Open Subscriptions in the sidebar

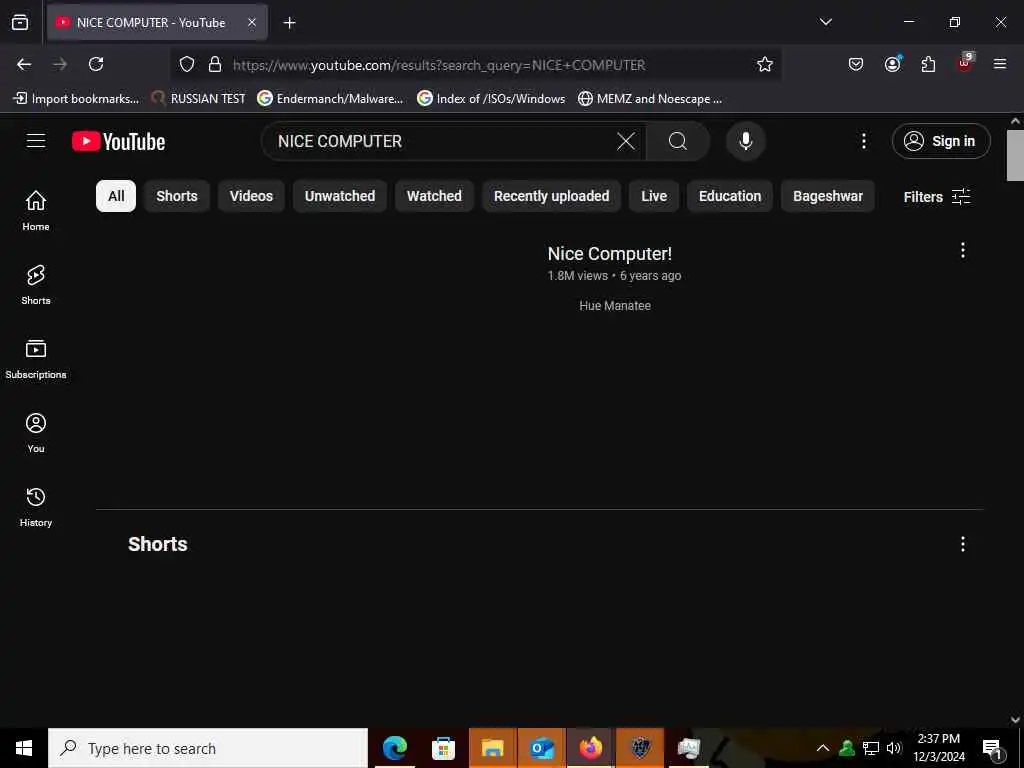[36, 359]
